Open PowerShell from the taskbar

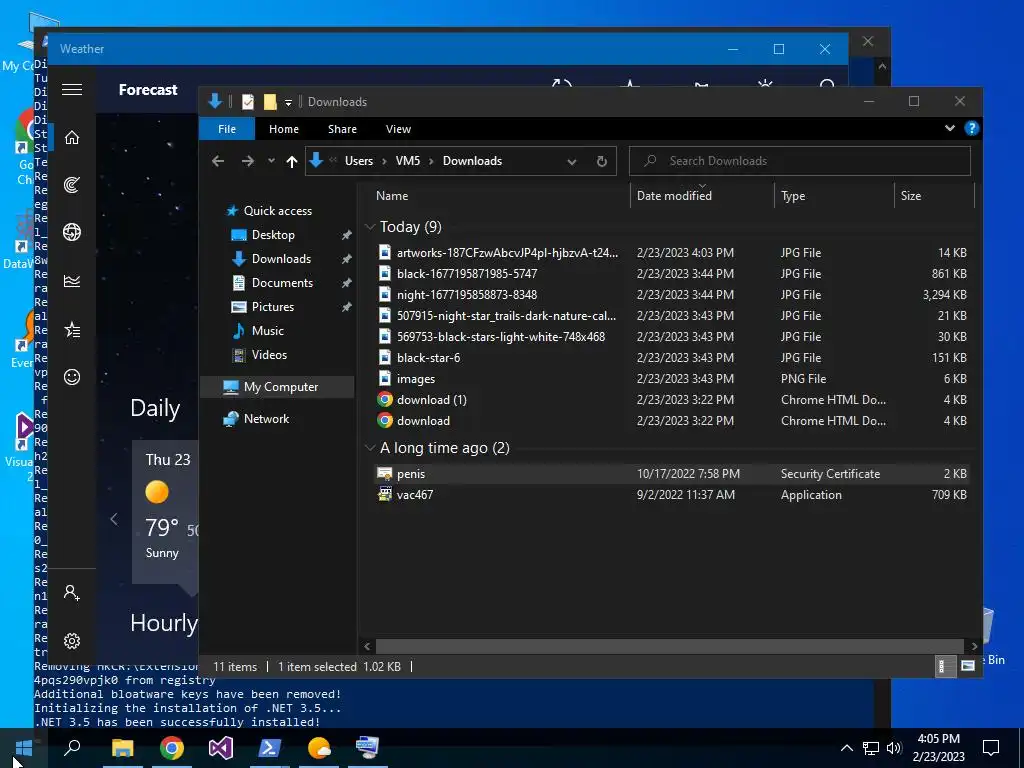point(270,748)
